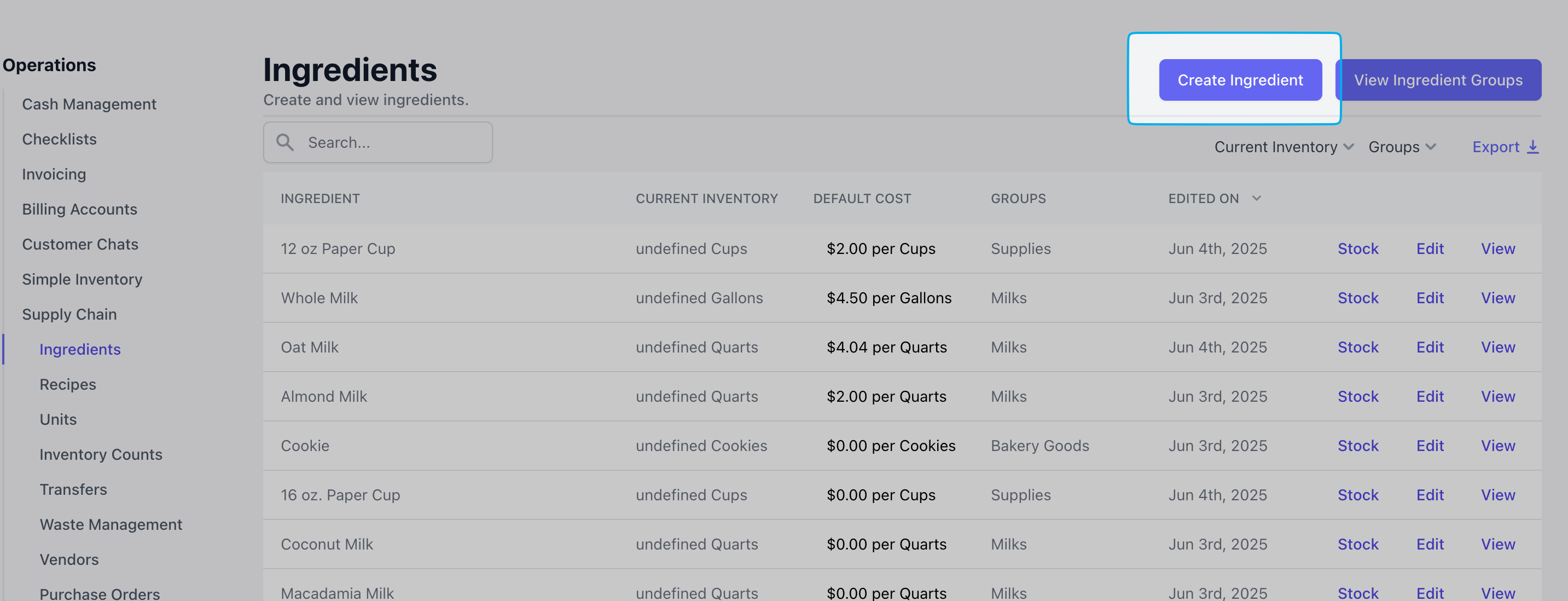Screen dimensions: 1568x601
Task: Click View for Cookie row
Action: (1498, 446)
